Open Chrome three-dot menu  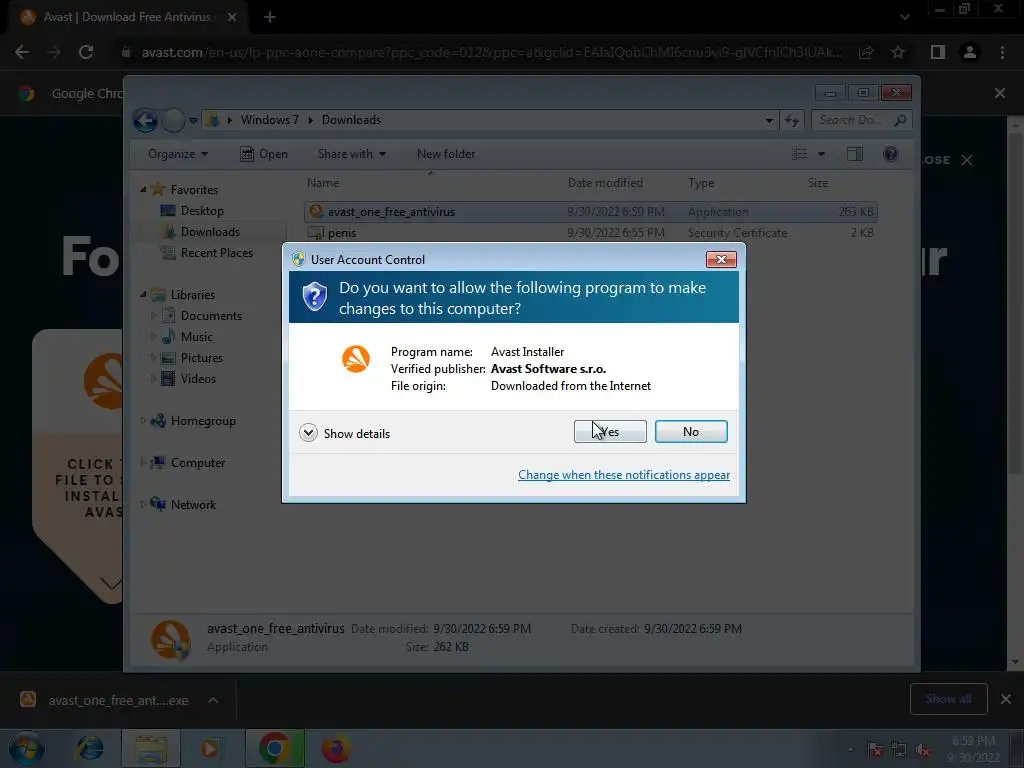[x=1002, y=52]
